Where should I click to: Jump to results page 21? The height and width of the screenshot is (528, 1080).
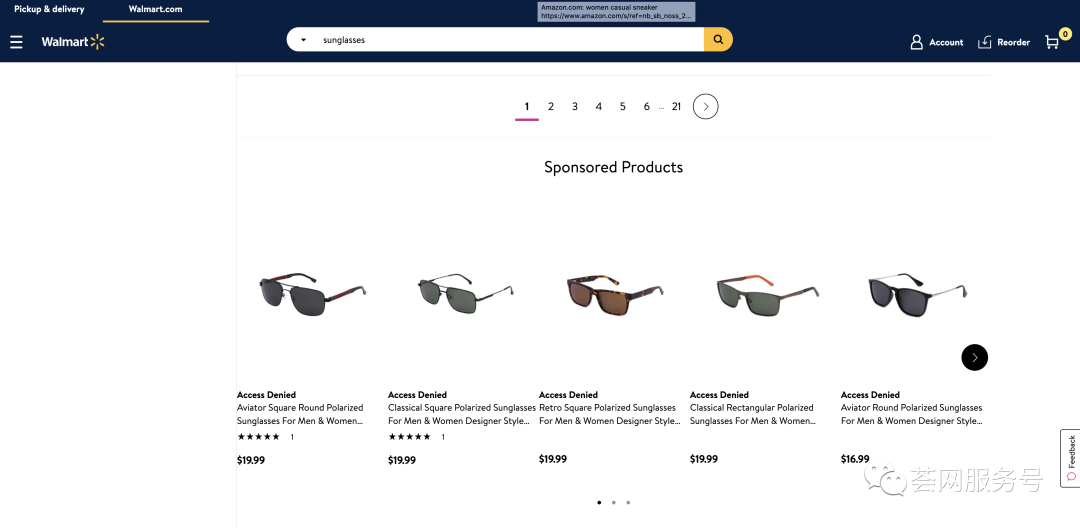pos(677,106)
